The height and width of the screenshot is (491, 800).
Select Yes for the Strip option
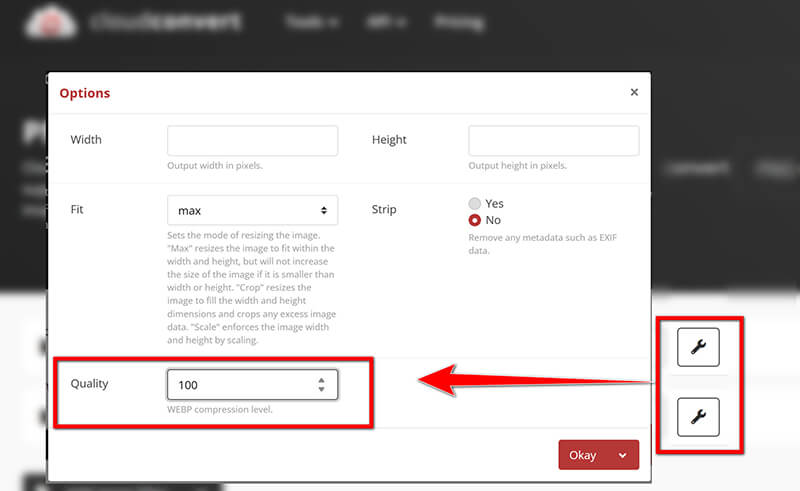(475, 204)
